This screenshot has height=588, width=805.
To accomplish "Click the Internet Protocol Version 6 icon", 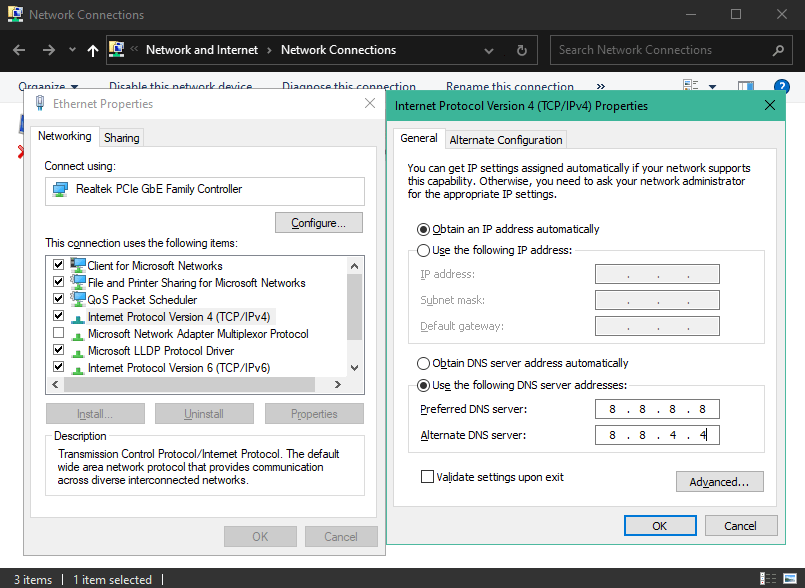I will 76,368.
